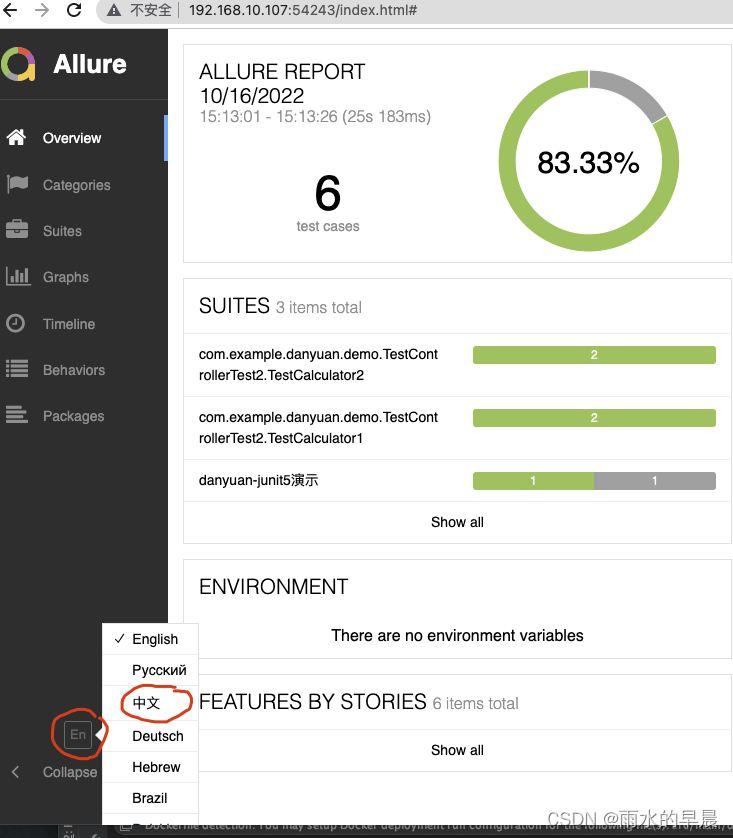Click the Collapse sidebar label

pyautogui.click(x=70, y=772)
